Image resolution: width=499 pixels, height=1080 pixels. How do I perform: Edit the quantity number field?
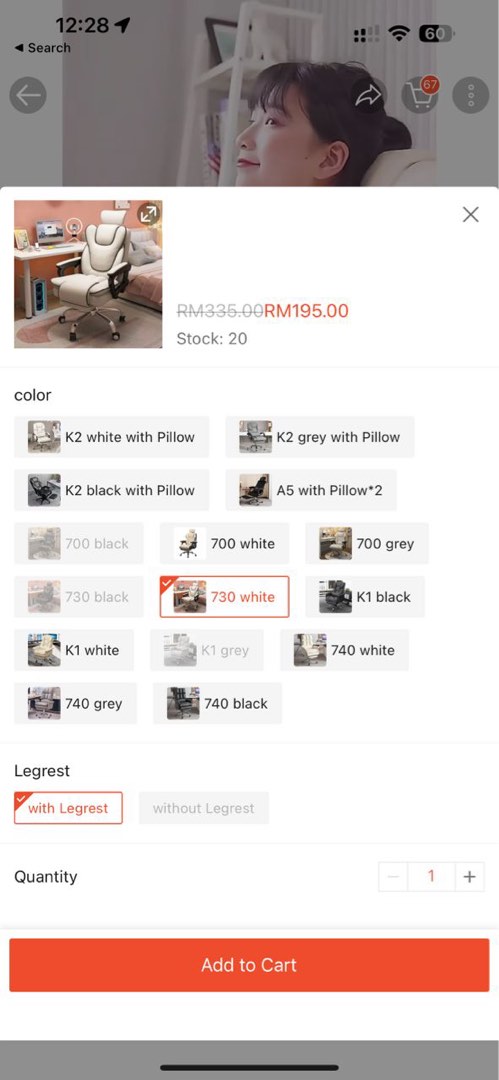coord(431,877)
